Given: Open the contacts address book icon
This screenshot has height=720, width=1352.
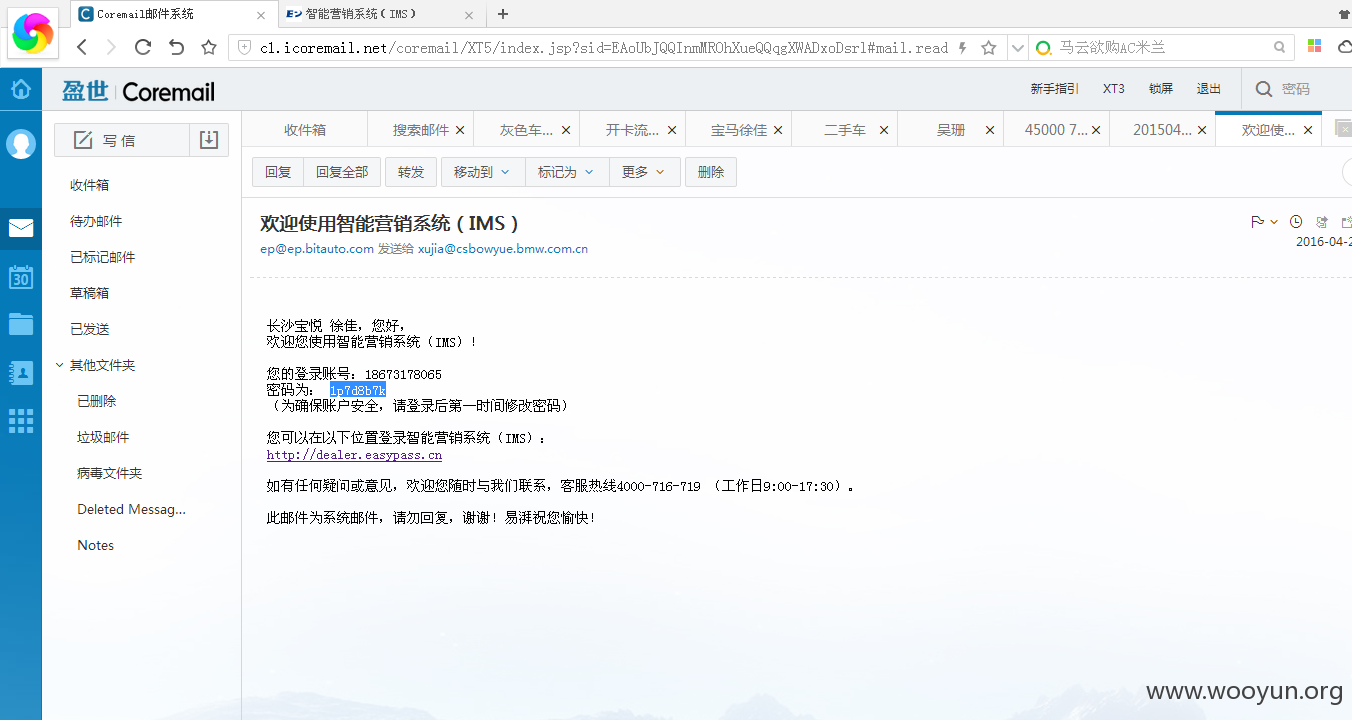Looking at the screenshot, I should click(x=21, y=372).
